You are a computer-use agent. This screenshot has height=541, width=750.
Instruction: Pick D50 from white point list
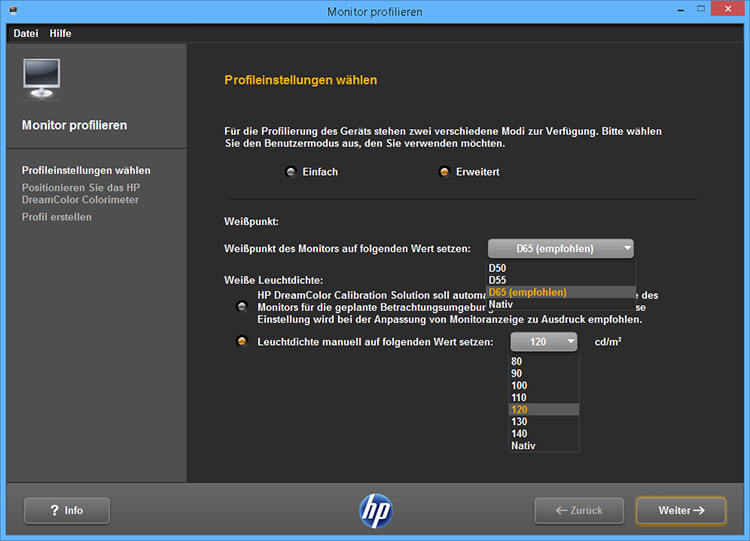point(561,268)
